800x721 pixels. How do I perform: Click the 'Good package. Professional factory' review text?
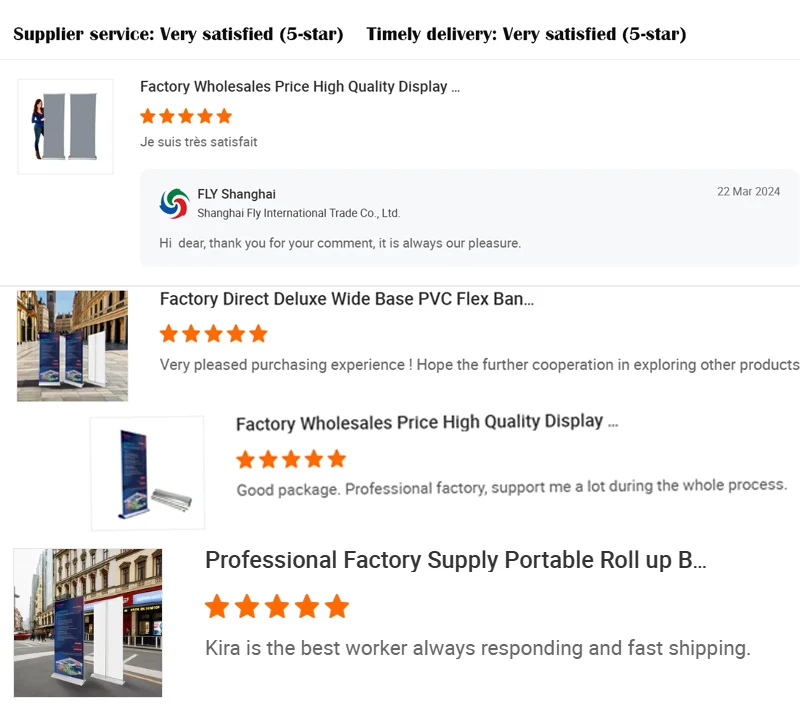point(511,488)
